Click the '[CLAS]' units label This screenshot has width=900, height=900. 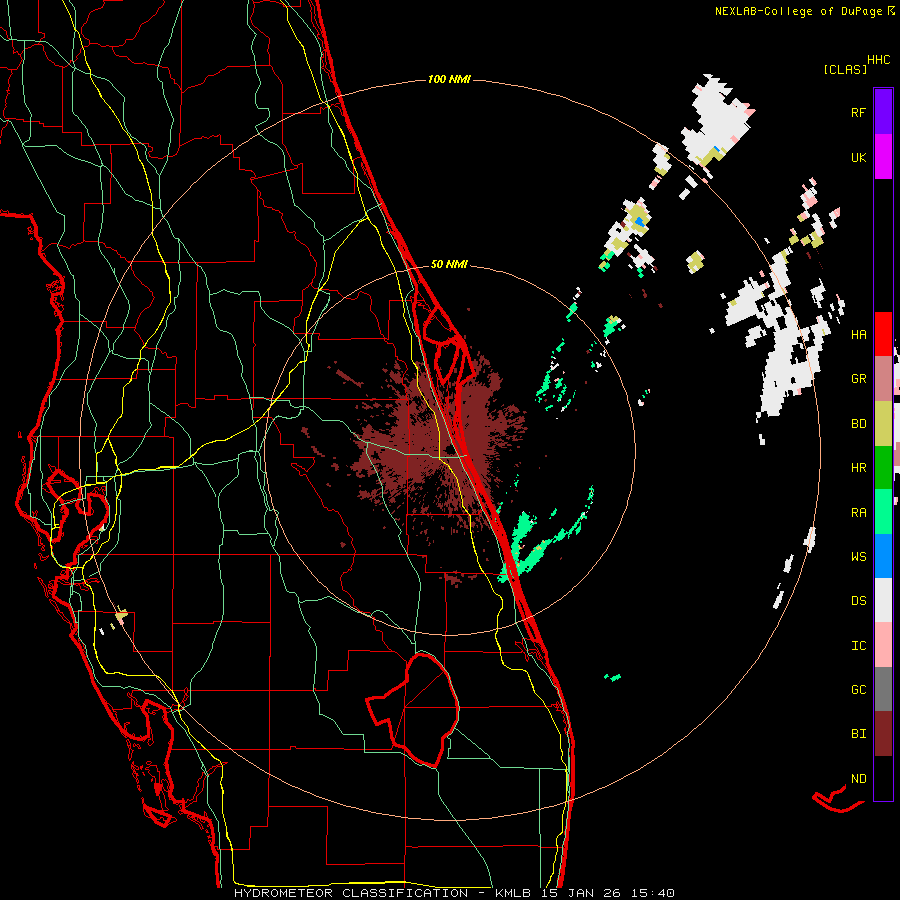[x=845, y=69]
